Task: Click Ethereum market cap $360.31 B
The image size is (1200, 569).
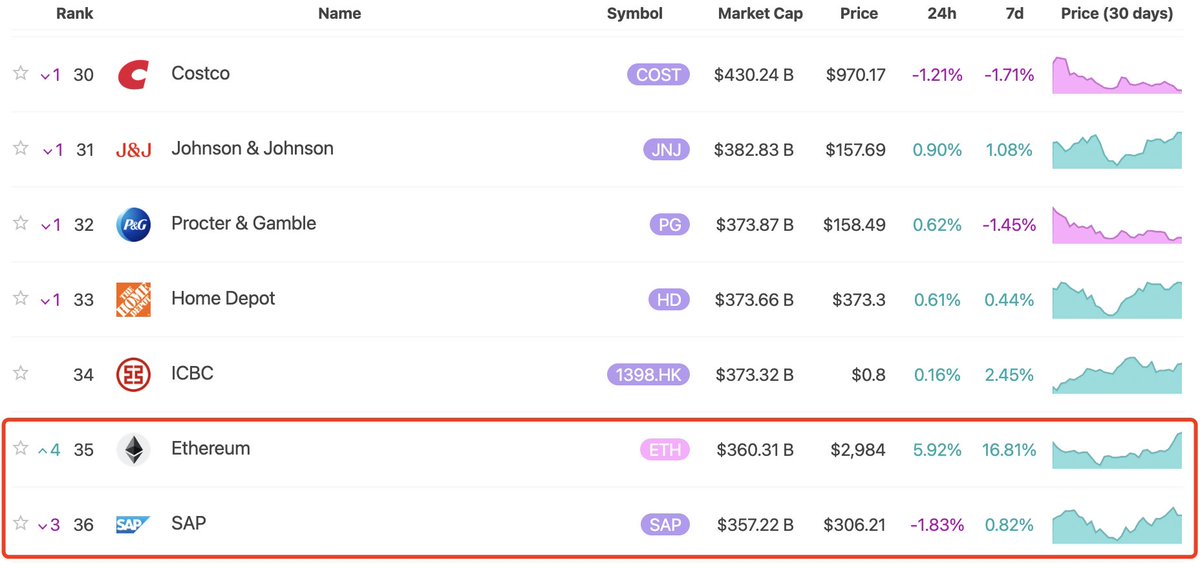Action: 755,450
